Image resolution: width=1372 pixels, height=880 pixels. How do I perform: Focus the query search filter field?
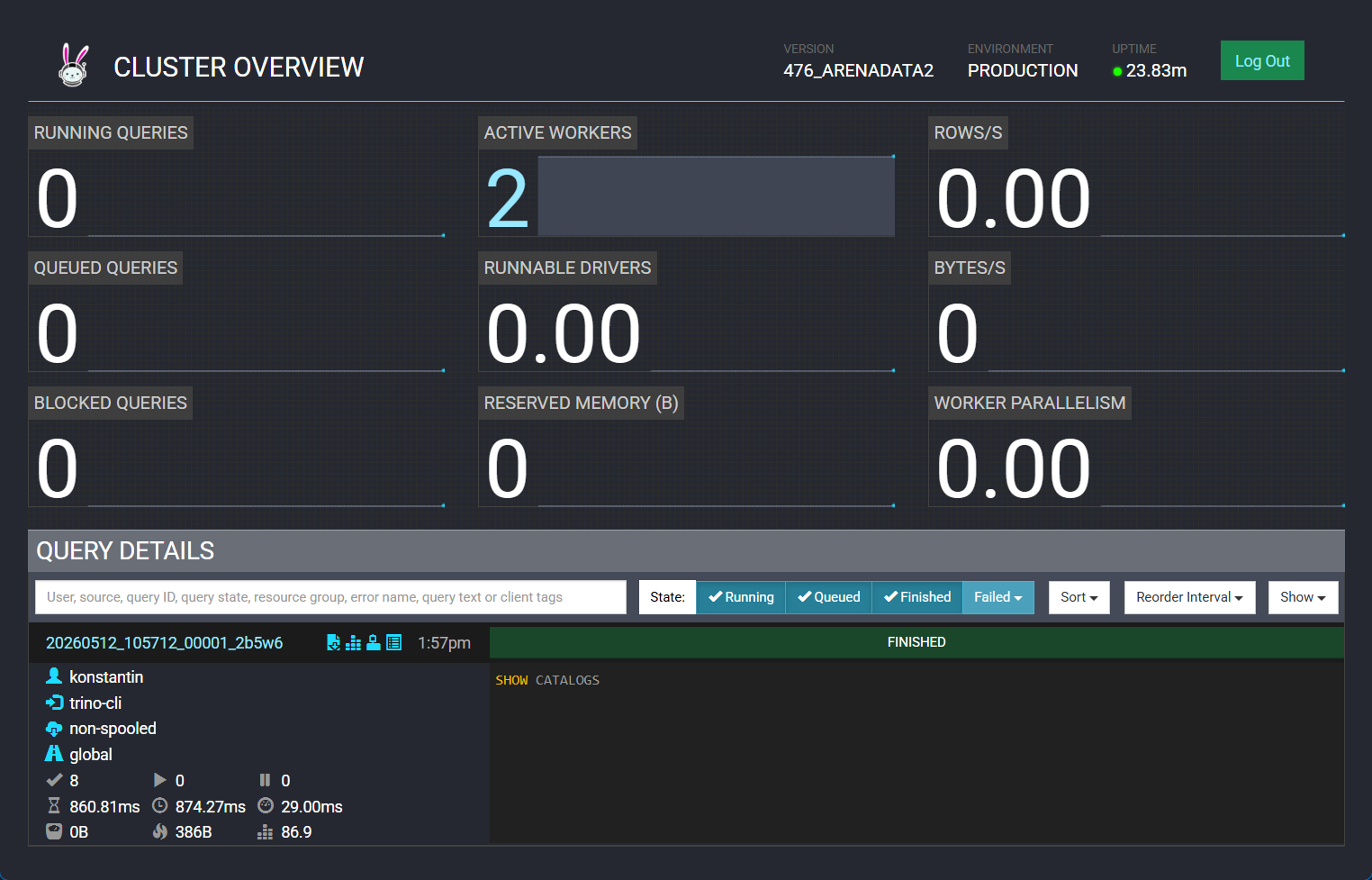(x=330, y=597)
